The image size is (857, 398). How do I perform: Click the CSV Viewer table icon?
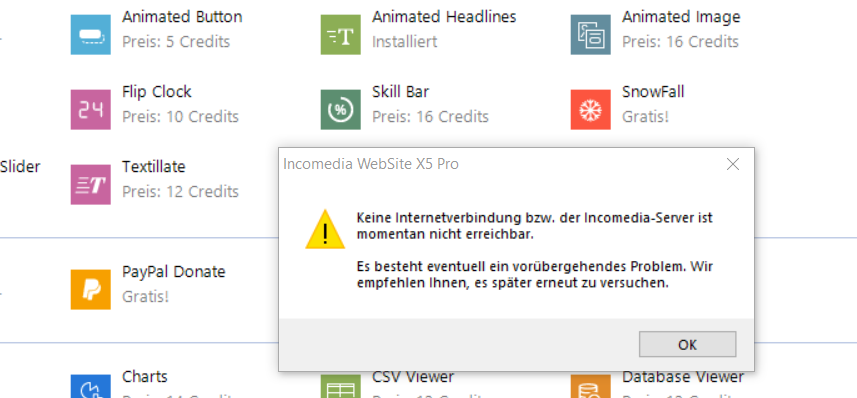click(x=341, y=387)
